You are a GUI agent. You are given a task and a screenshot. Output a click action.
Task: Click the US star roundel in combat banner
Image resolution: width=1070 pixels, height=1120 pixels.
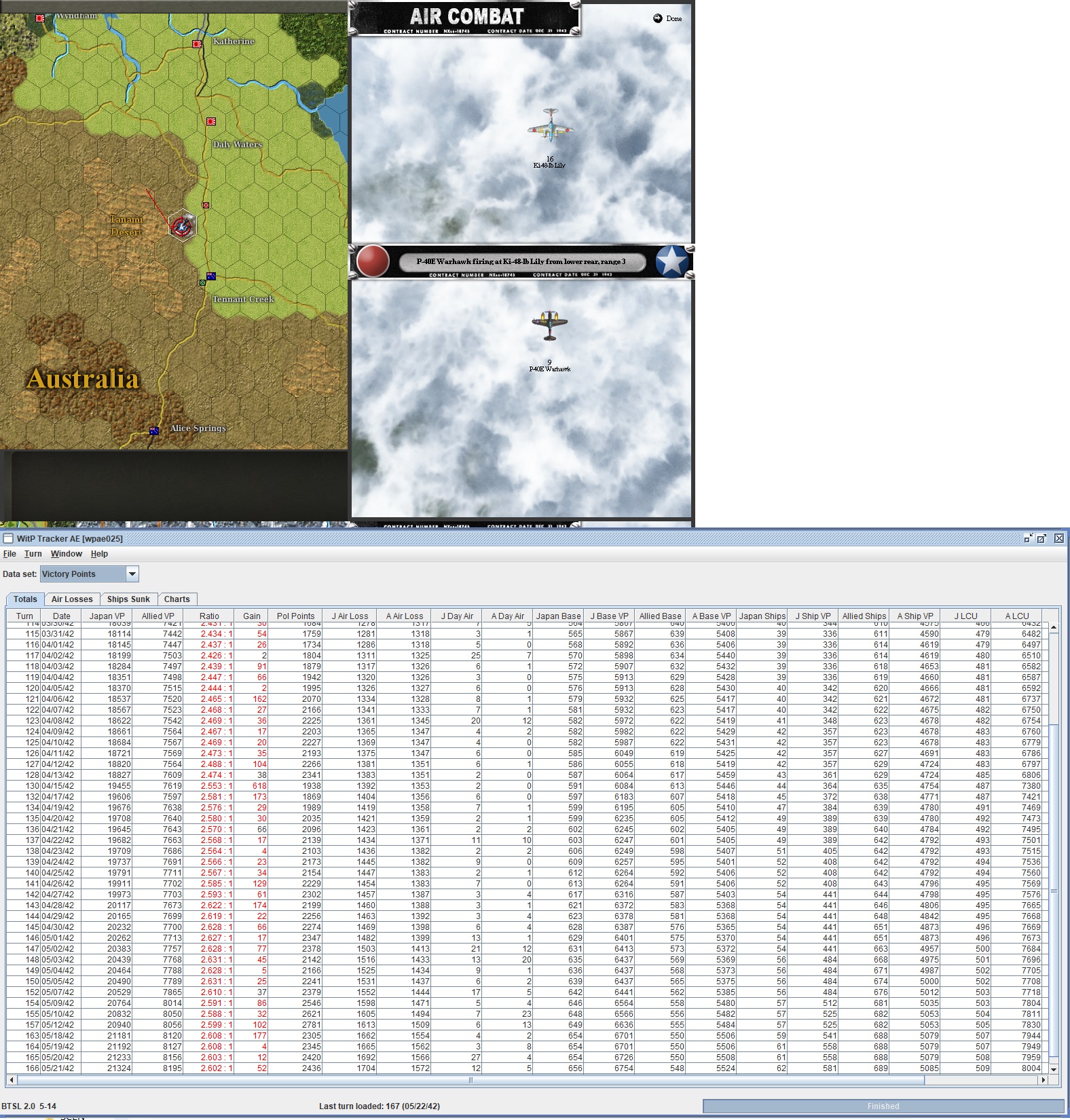[672, 261]
